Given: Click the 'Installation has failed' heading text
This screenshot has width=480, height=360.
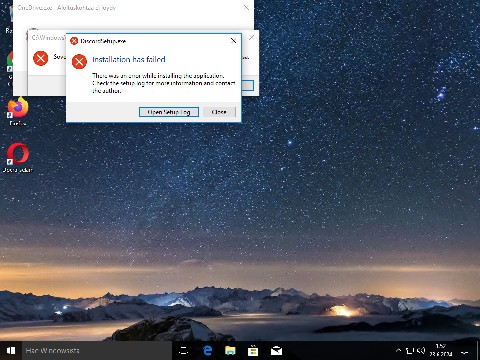Looking at the screenshot, I should (x=129, y=59).
